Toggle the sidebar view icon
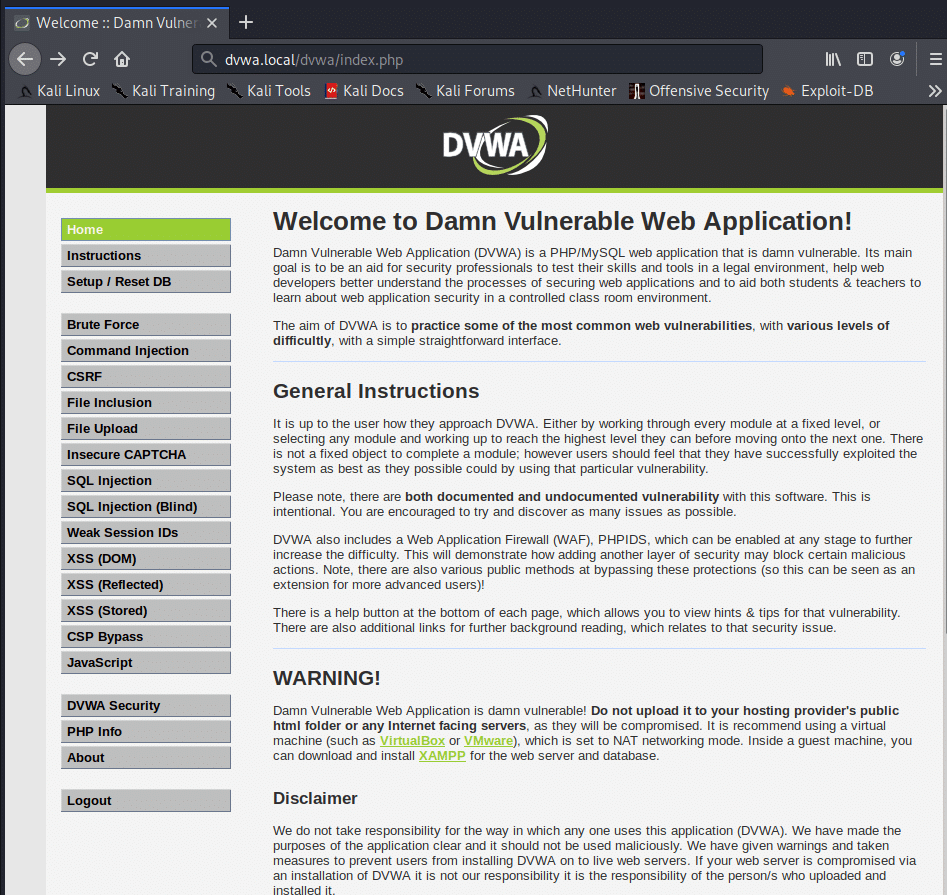947x895 pixels. coord(865,59)
